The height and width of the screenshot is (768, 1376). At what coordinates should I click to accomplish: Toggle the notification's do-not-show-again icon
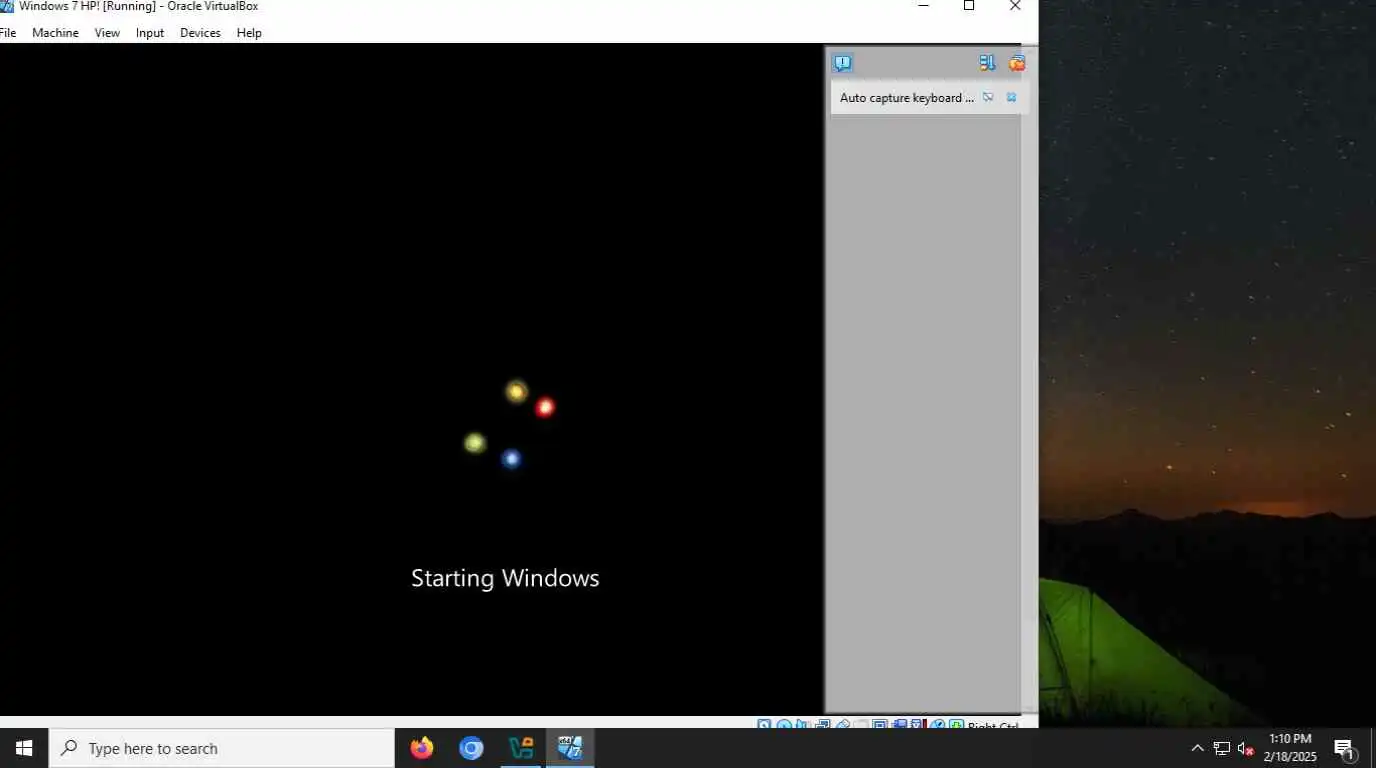point(988,97)
